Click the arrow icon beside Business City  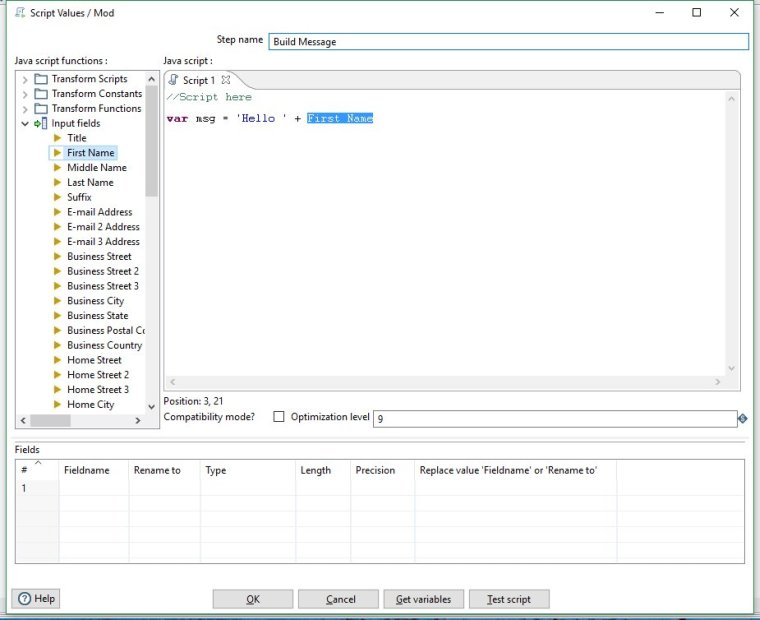click(58, 301)
